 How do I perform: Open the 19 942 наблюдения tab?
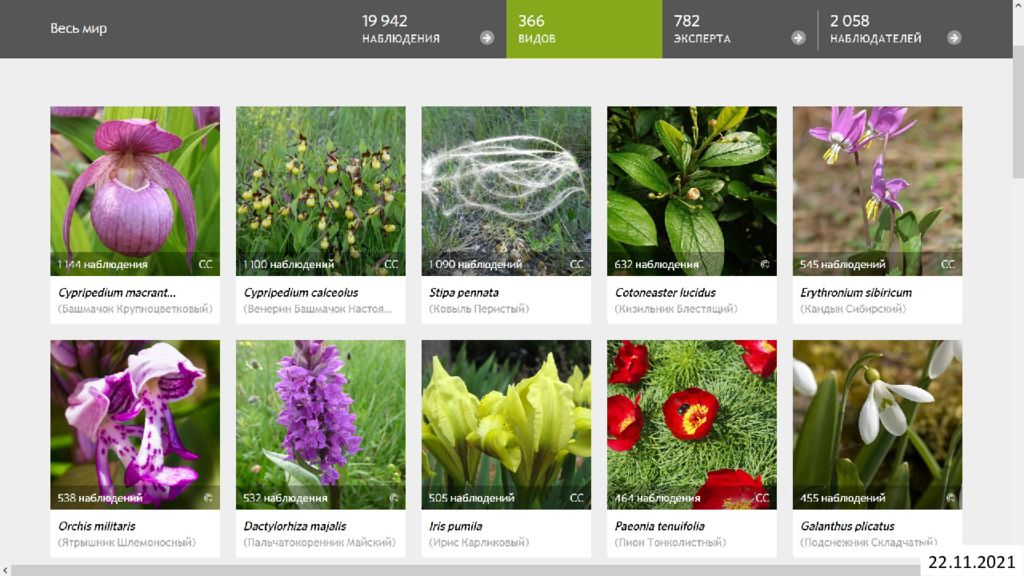coord(428,29)
